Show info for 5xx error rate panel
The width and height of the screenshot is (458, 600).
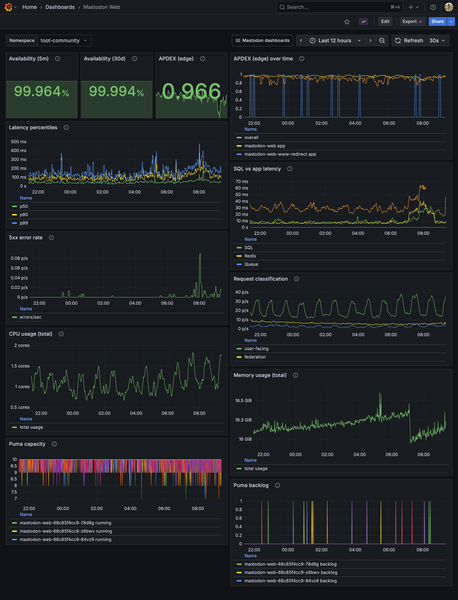(51, 238)
